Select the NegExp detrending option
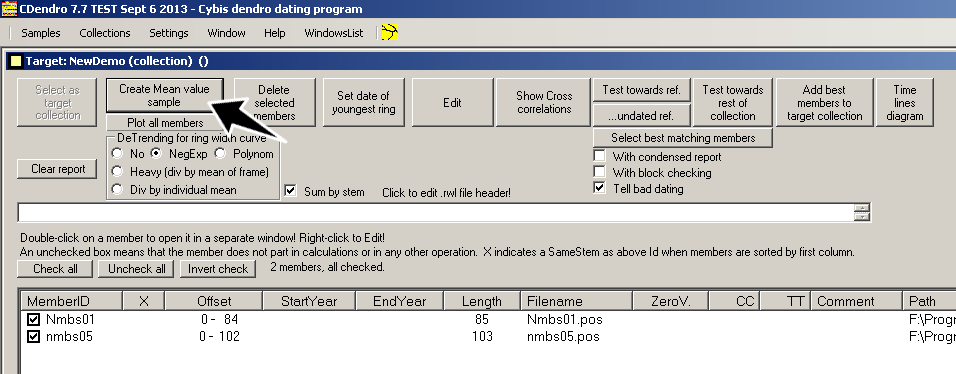Screen dimensions: 956x374 pyautogui.click(x=156, y=154)
